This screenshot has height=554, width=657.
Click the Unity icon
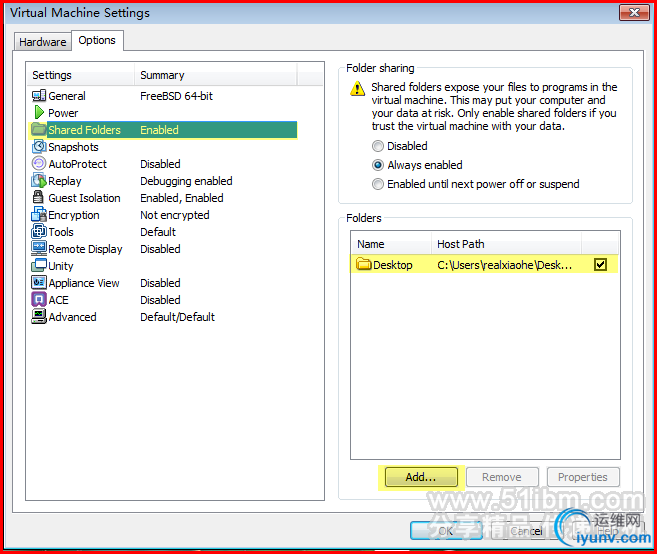(x=39, y=265)
